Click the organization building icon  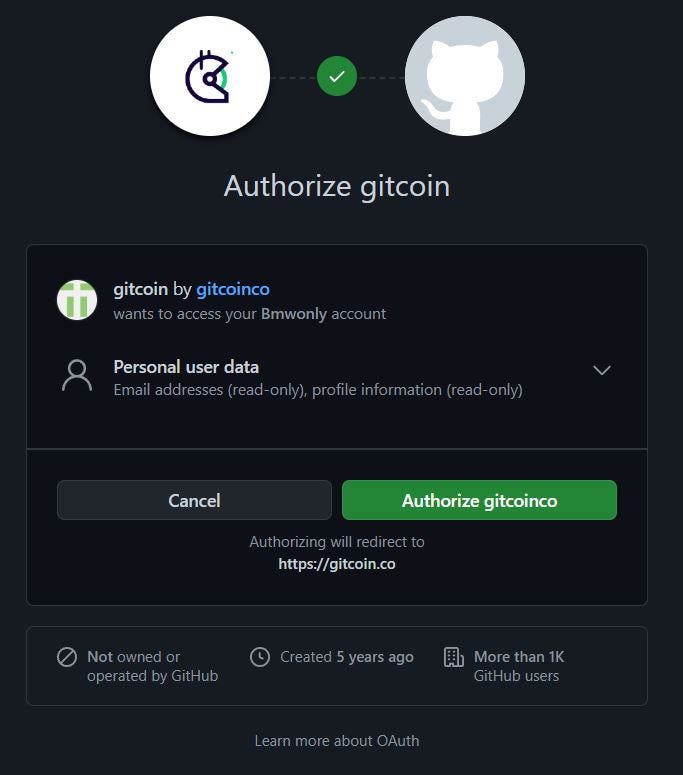tap(454, 657)
